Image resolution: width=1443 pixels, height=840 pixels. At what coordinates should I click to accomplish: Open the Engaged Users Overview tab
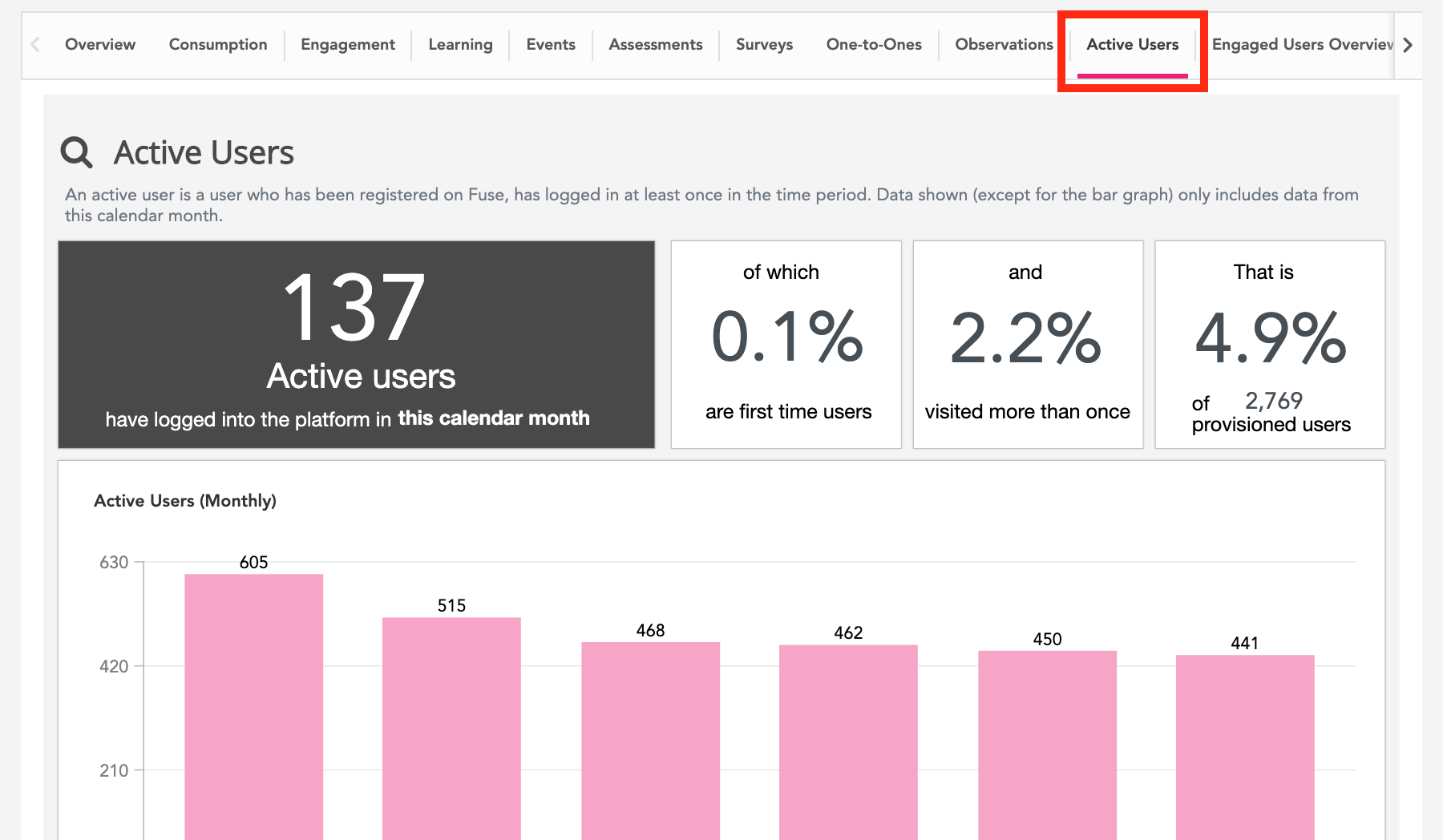1301,45
